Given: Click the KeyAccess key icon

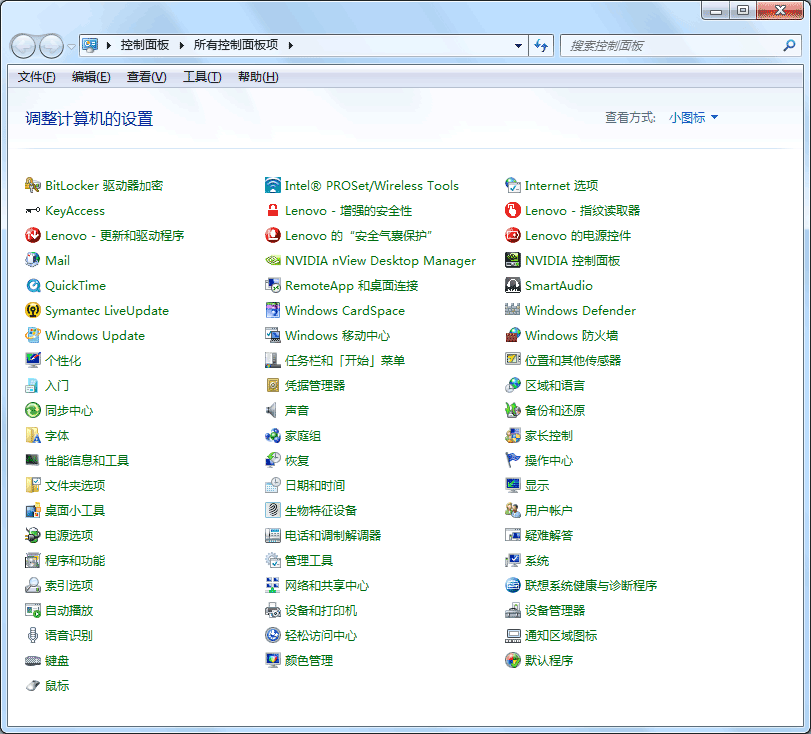Looking at the screenshot, I should coord(33,211).
